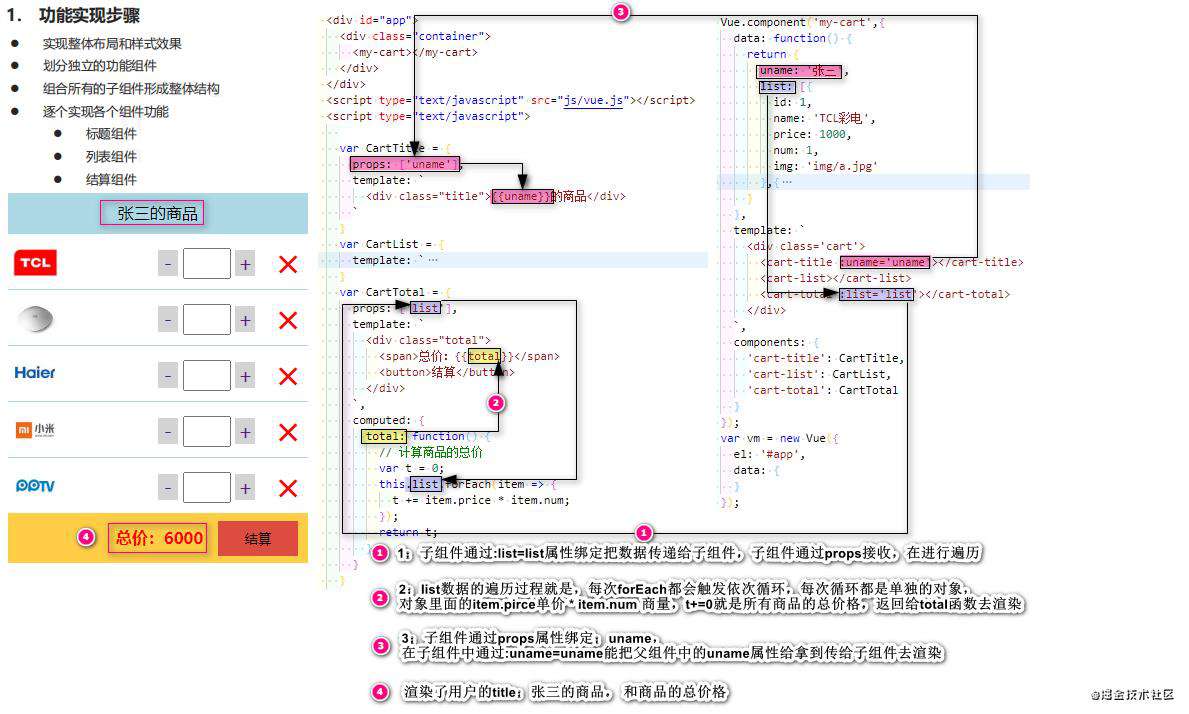The width and height of the screenshot is (1189, 714).
Task: Select sub-bullet 标题组件
Action: (111, 134)
